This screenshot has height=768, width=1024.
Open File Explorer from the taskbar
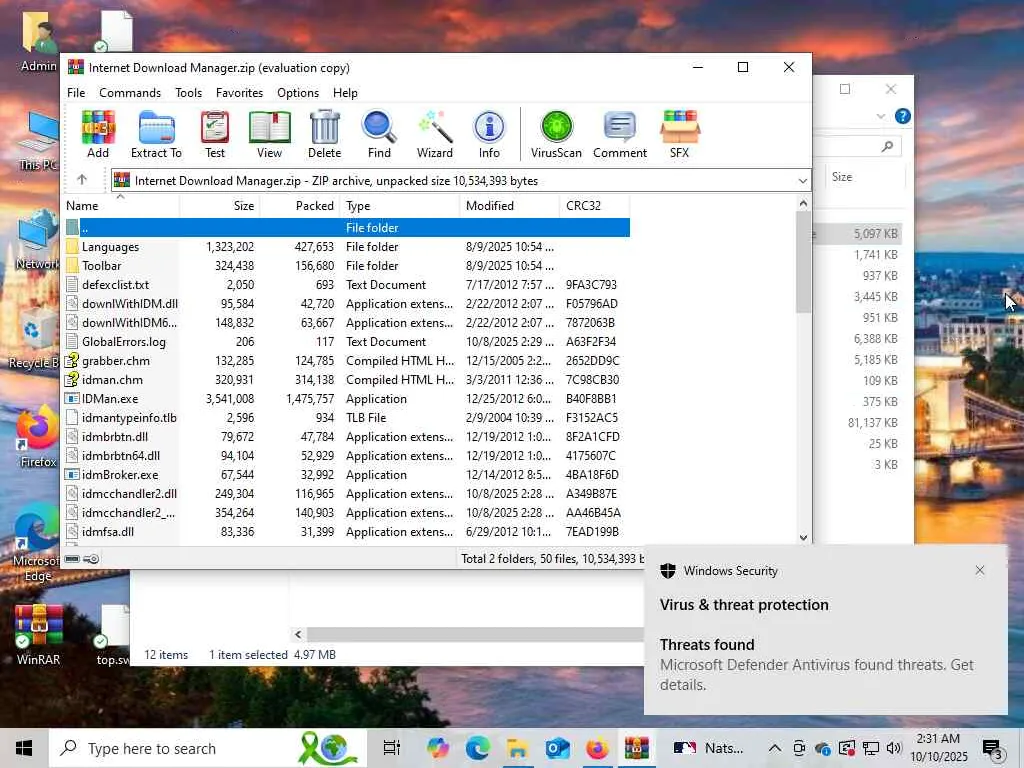tap(518, 748)
